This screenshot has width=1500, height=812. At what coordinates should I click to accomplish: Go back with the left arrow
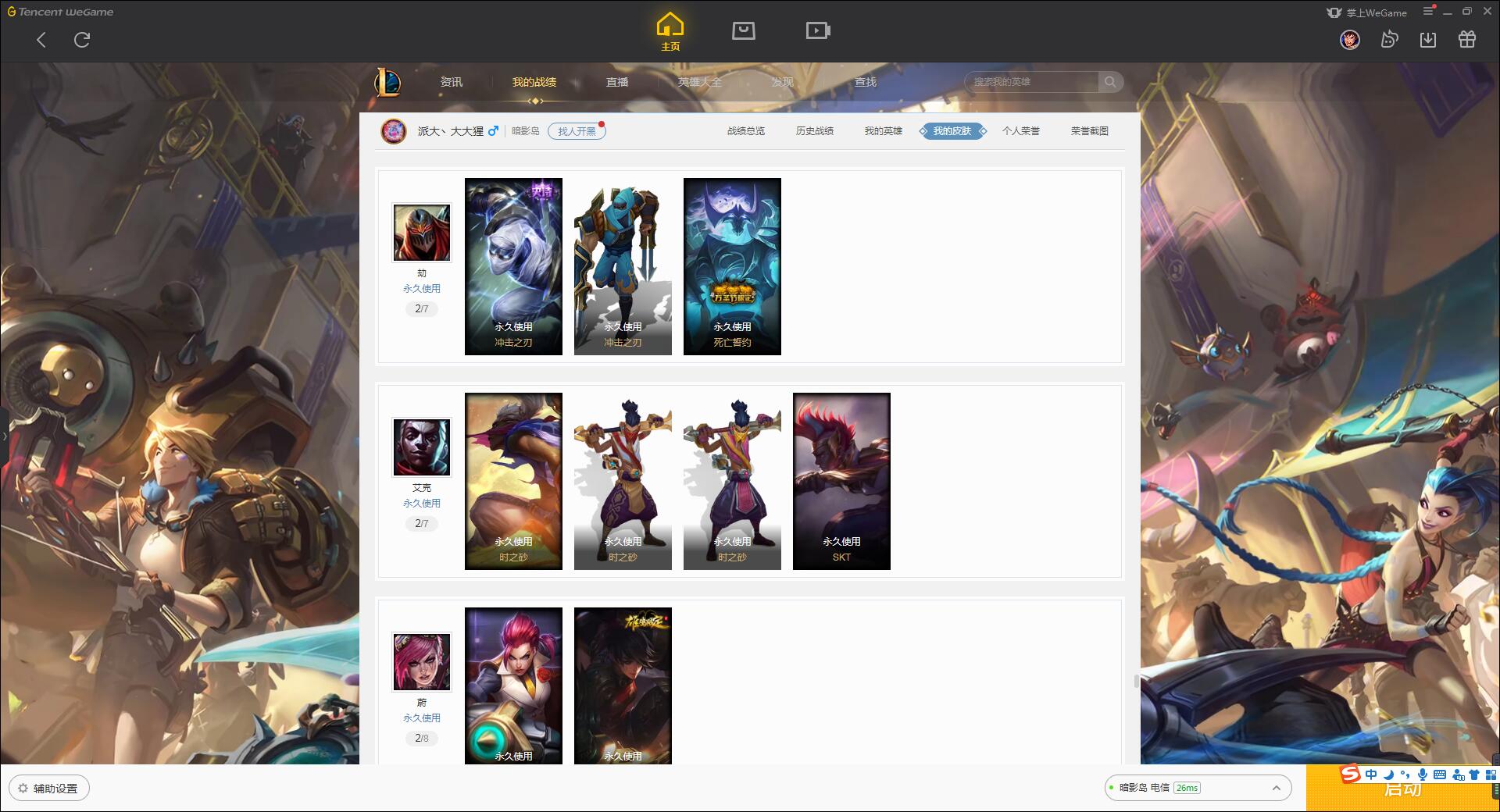point(41,40)
